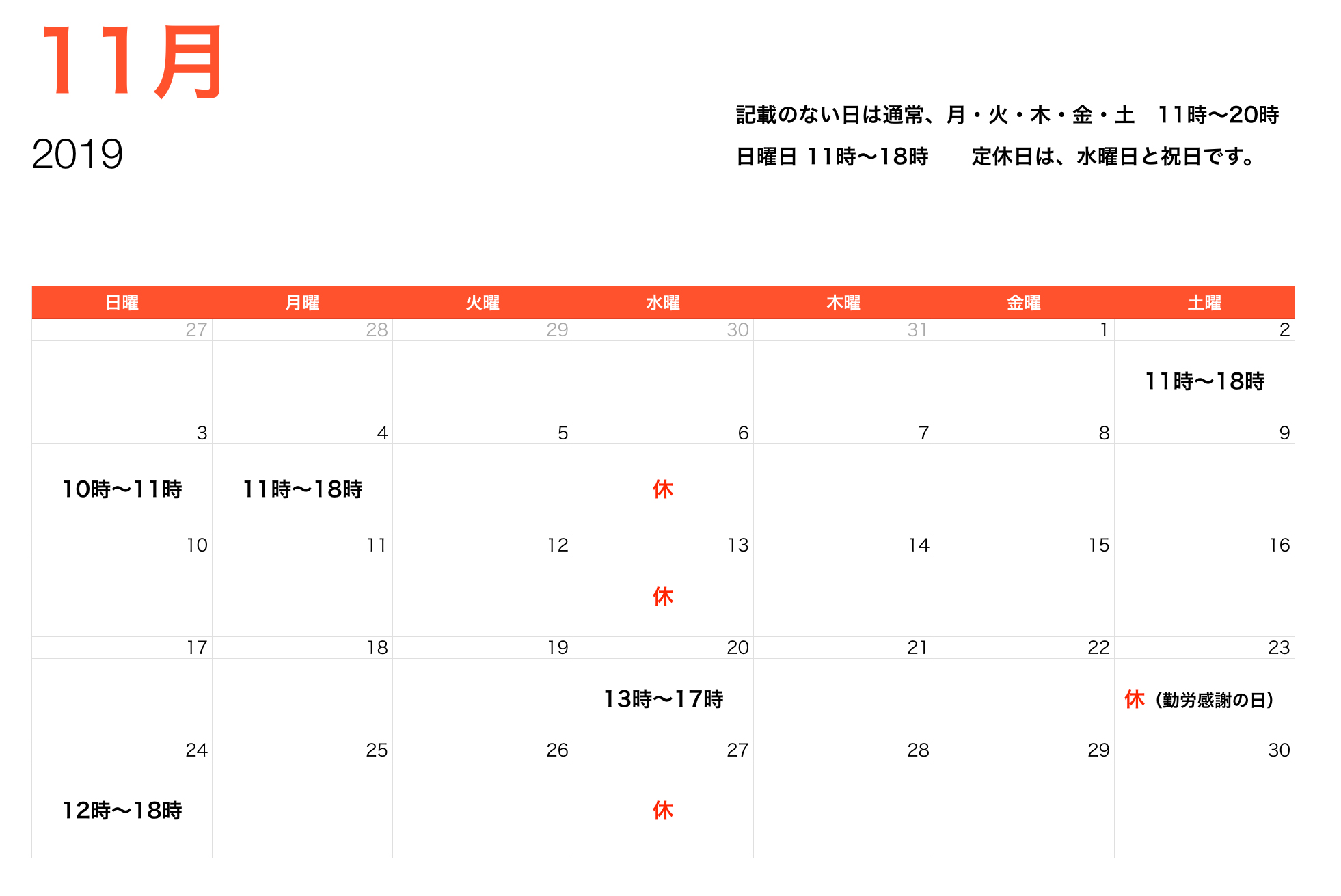Click date number 5
The image size is (1341, 896).
coord(563,433)
